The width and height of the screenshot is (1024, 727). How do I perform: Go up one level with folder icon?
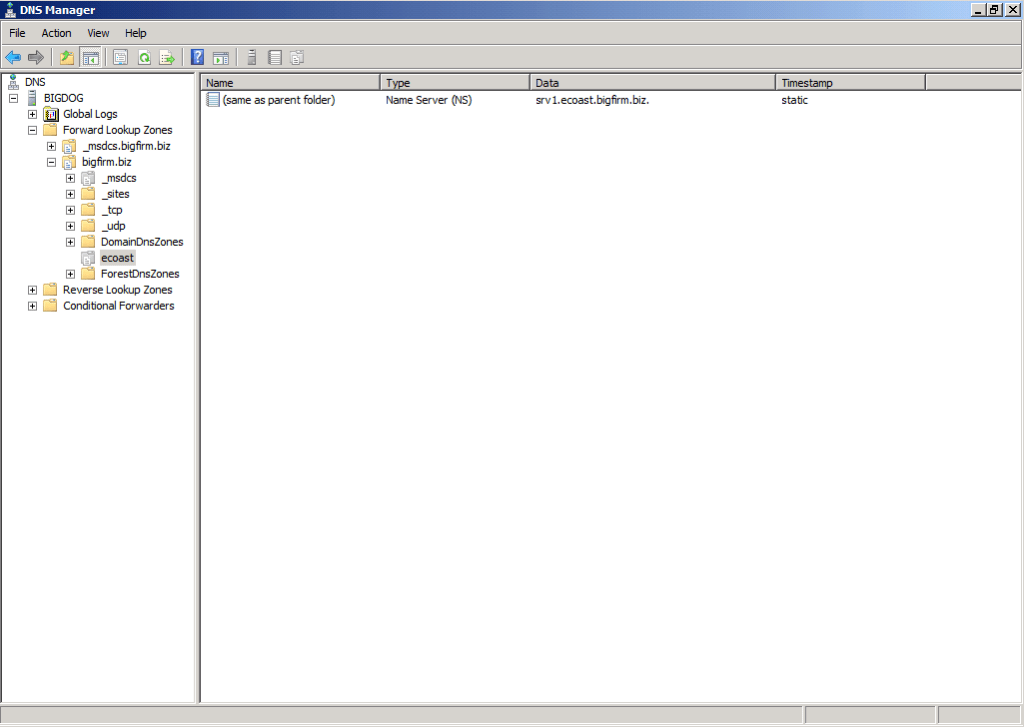tap(67, 57)
